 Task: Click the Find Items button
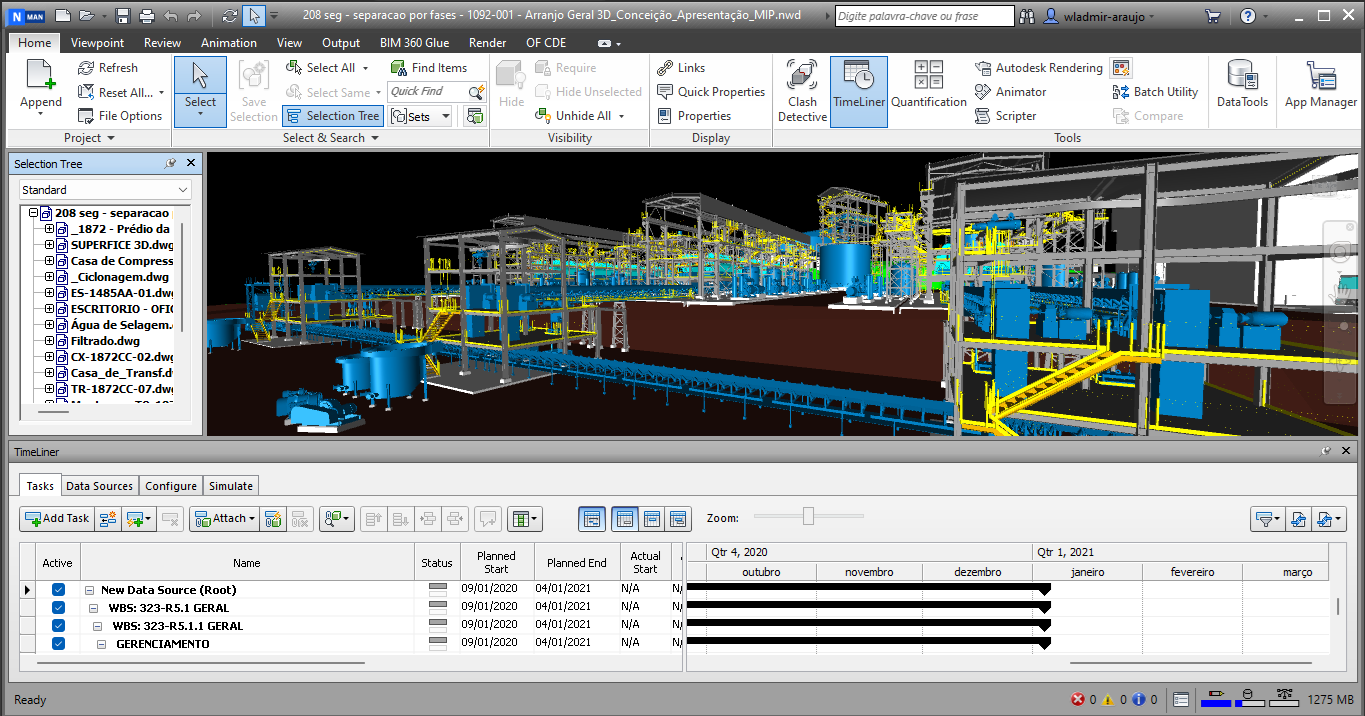pos(428,68)
